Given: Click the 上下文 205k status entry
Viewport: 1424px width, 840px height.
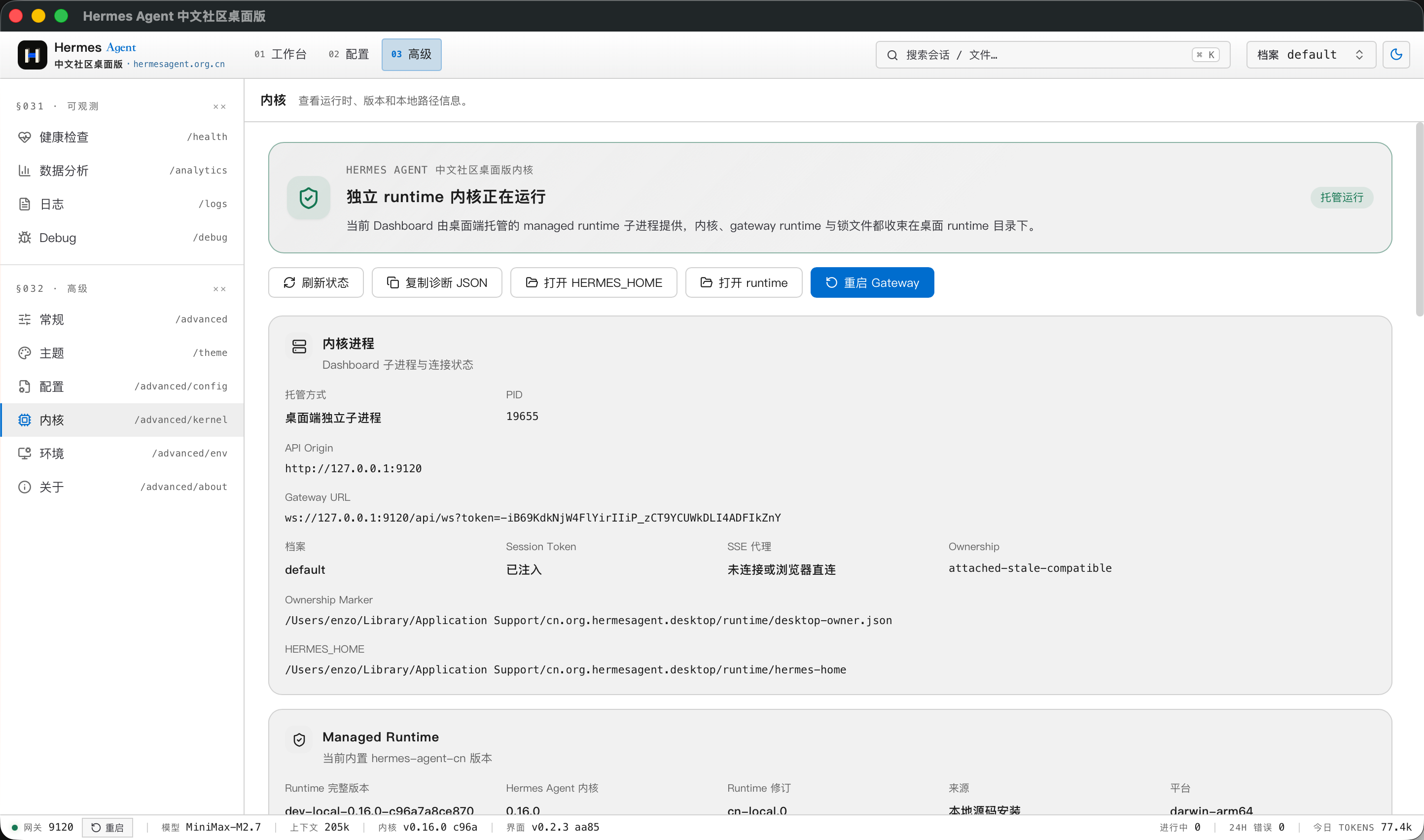Looking at the screenshot, I should [320, 828].
